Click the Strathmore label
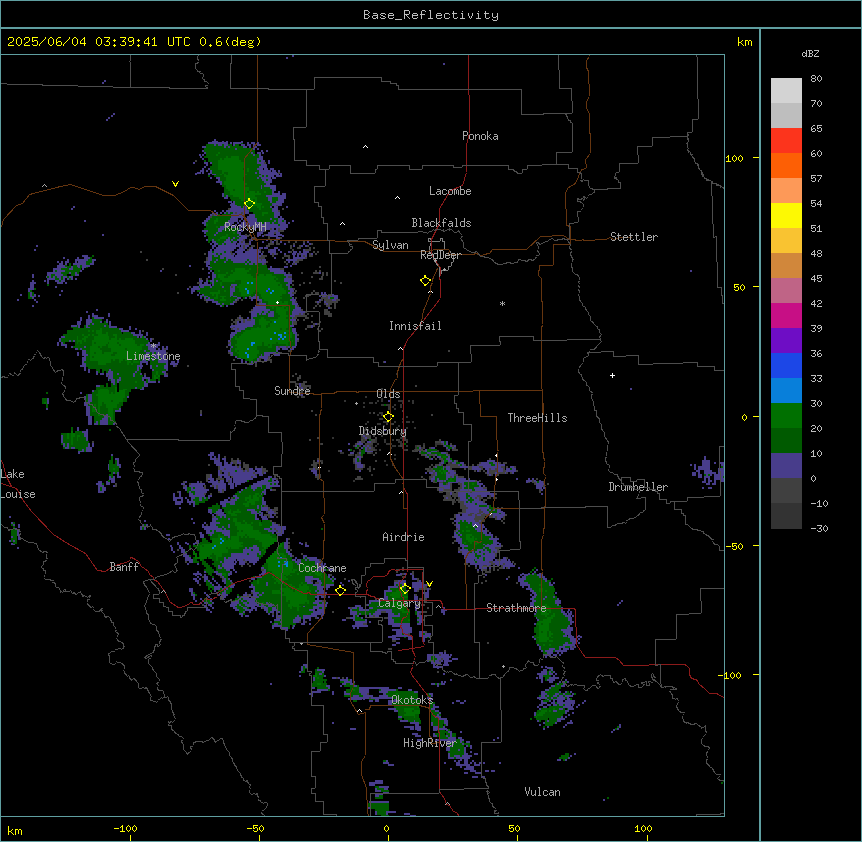 tap(516, 608)
